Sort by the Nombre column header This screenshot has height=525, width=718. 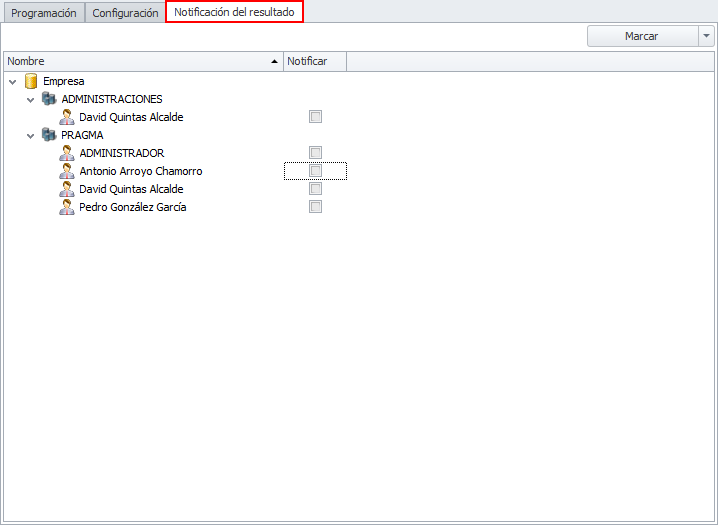coord(144,61)
